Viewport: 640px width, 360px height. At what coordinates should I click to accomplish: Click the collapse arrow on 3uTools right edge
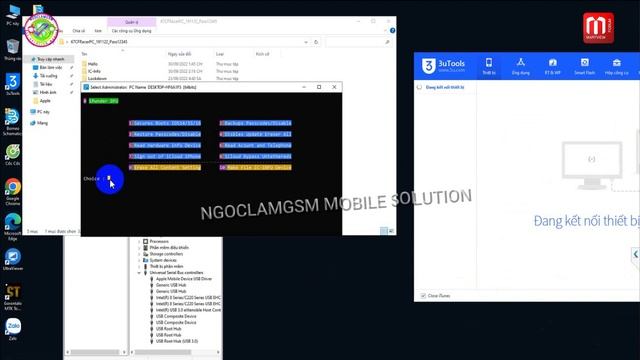point(636,254)
